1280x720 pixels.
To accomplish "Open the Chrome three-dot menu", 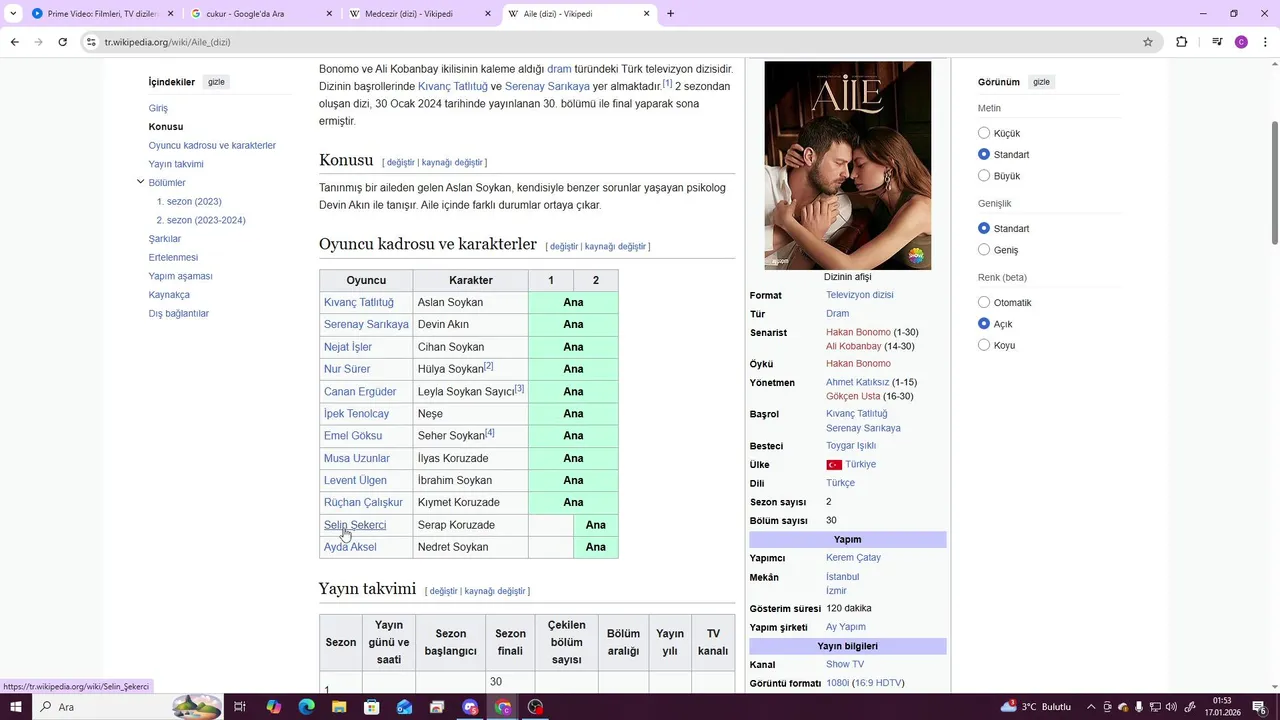I will tap(1266, 42).
